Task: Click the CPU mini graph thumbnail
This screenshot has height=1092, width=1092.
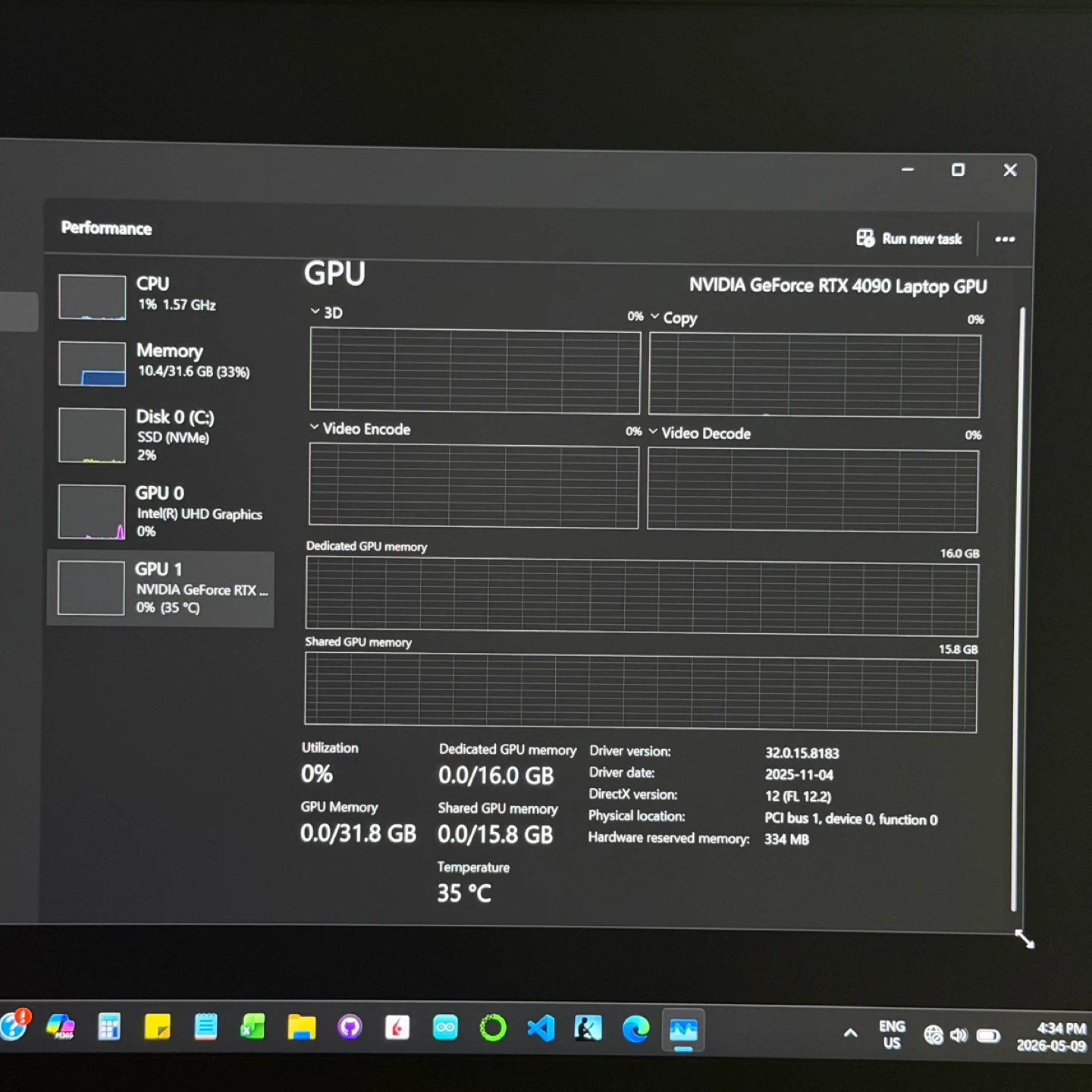Action: [x=92, y=297]
